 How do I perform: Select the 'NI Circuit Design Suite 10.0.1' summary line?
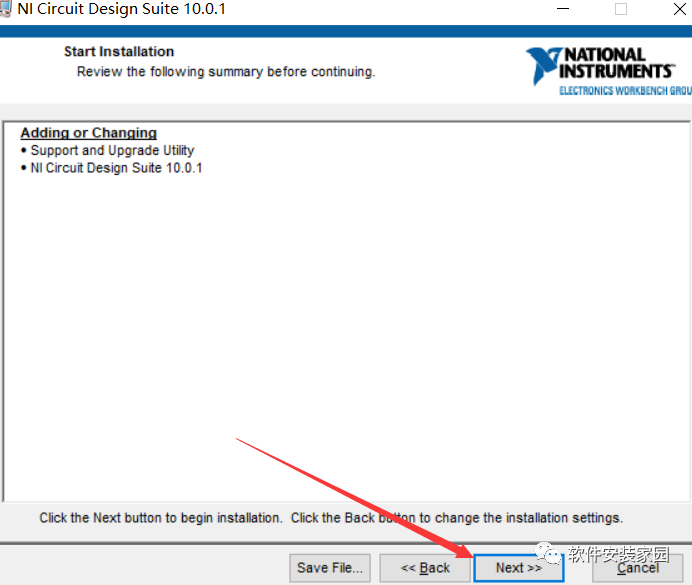(x=116, y=168)
